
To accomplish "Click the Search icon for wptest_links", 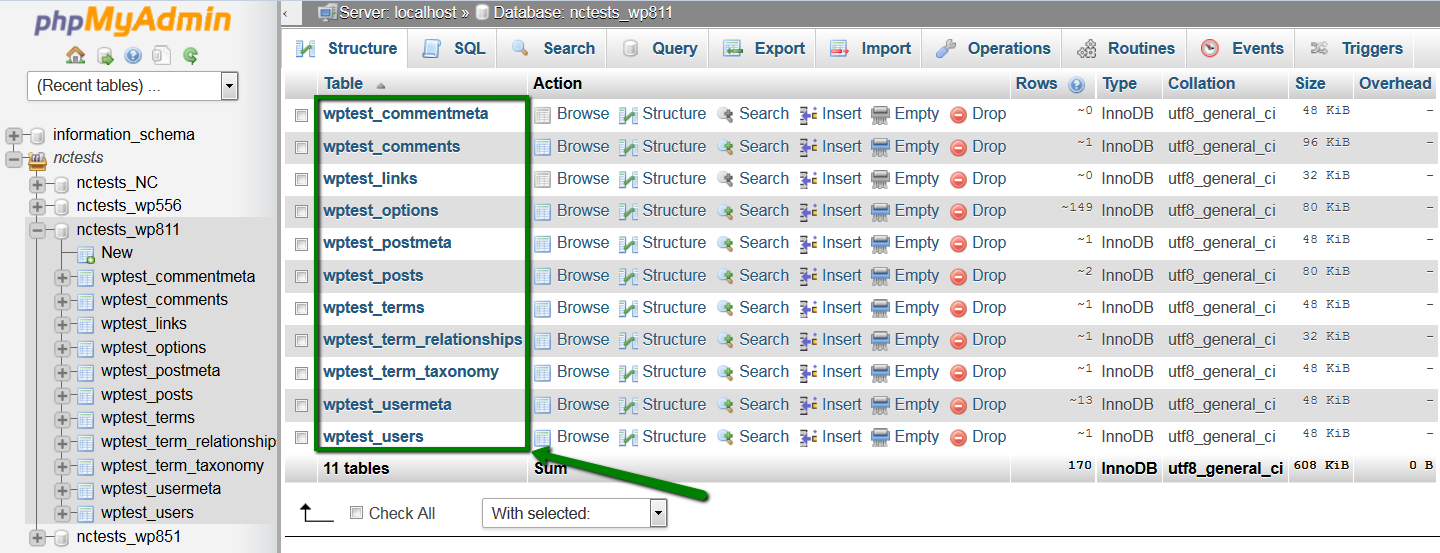I will [725, 179].
